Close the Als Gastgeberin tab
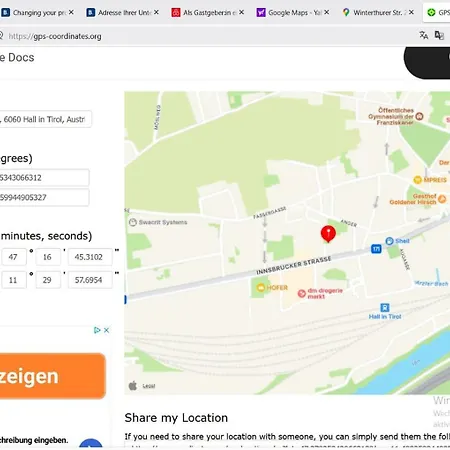Viewport: 450px width, 450px height. tap(242, 12)
